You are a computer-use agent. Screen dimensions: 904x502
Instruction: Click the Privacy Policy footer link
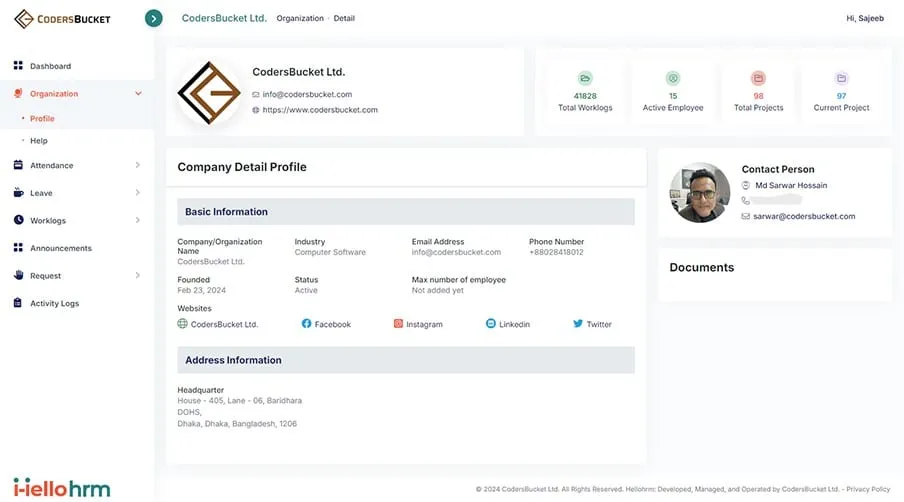coord(867,489)
